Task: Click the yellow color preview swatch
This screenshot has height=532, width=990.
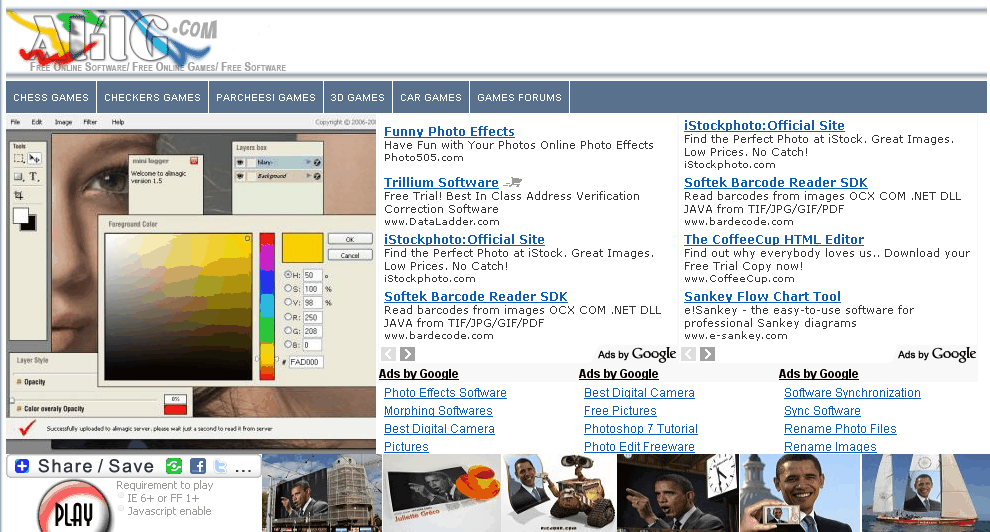Action: pos(302,247)
